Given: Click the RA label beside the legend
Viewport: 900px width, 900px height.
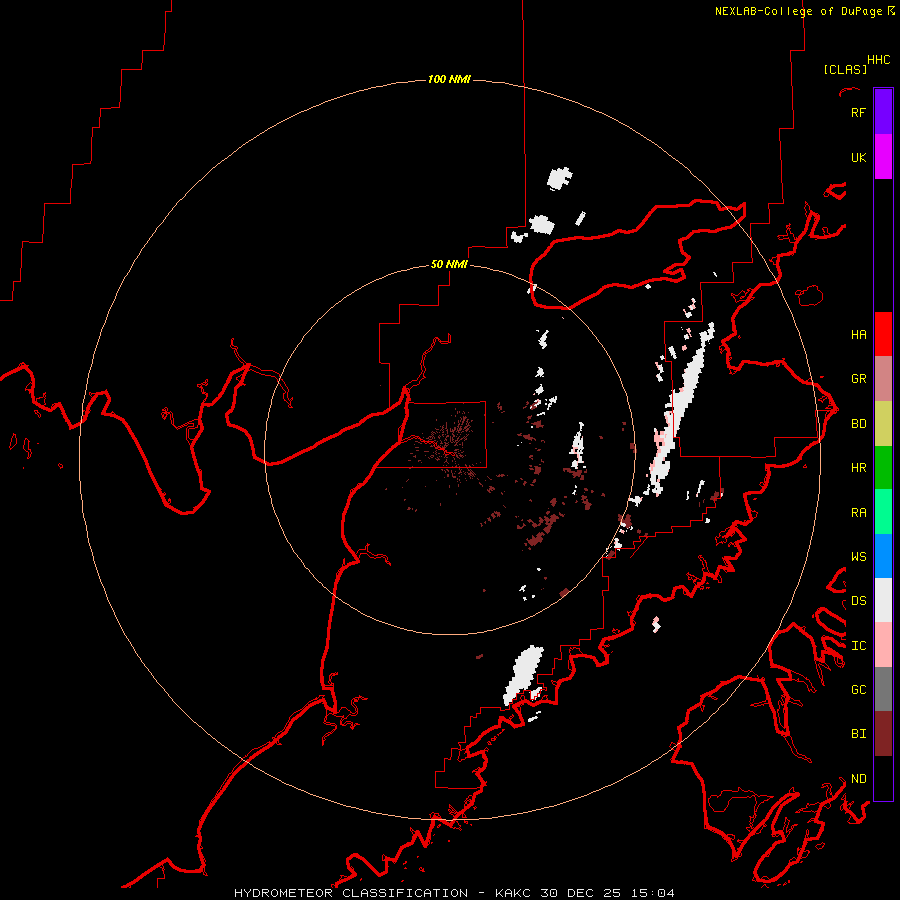Looking at the screenshot, I should pos(858,512).
